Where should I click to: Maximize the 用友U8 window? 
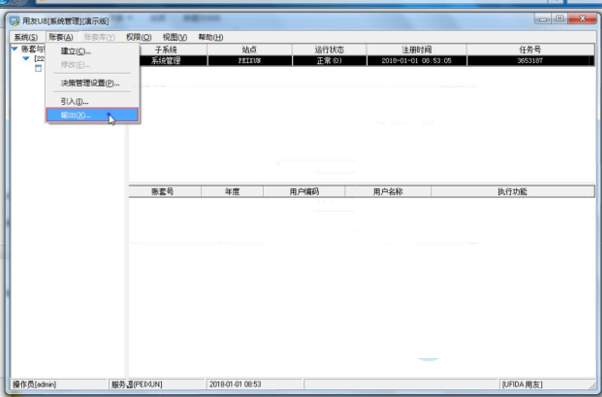pos(560,18)
